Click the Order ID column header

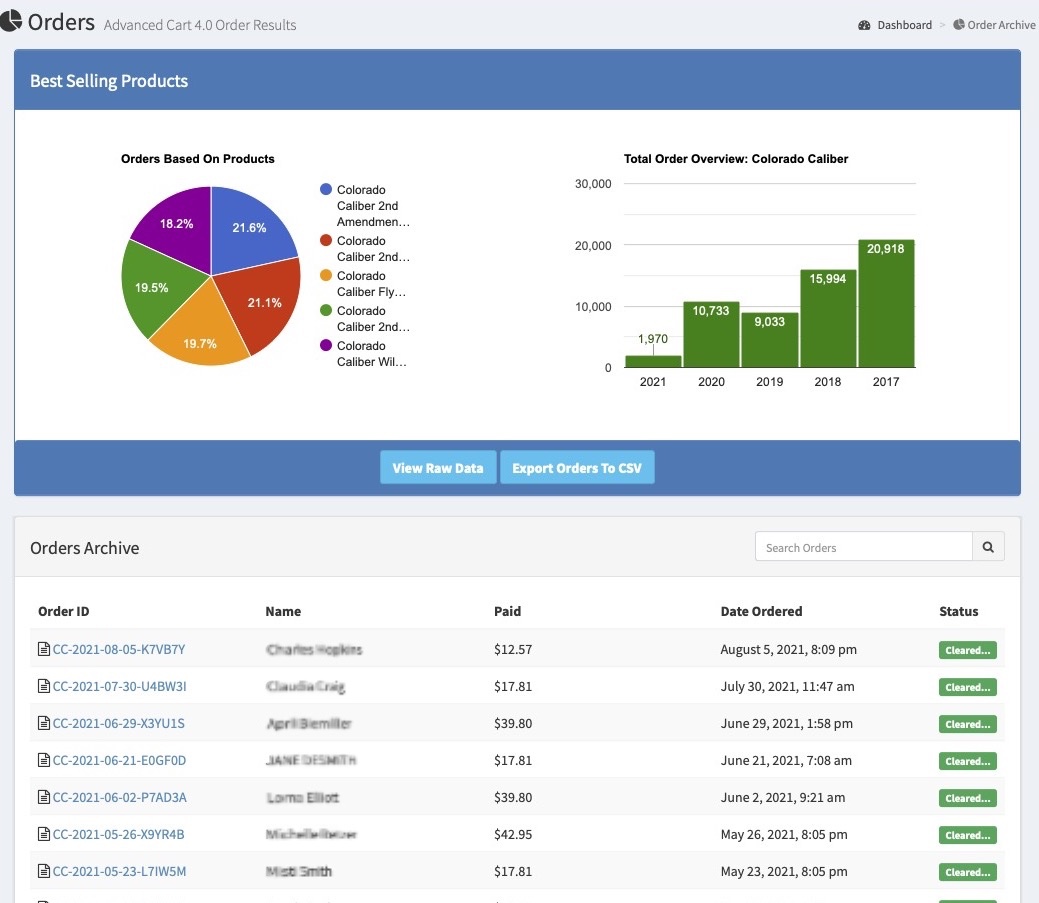click(x=64, y=611)
